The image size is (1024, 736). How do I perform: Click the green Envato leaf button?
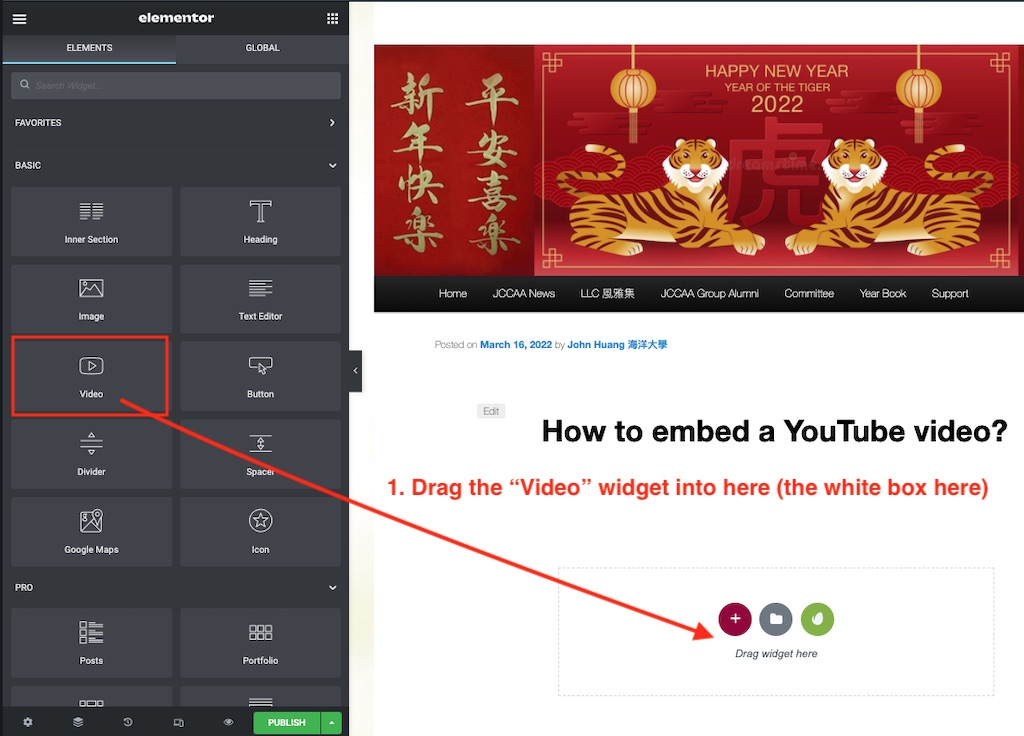(817, 618)
